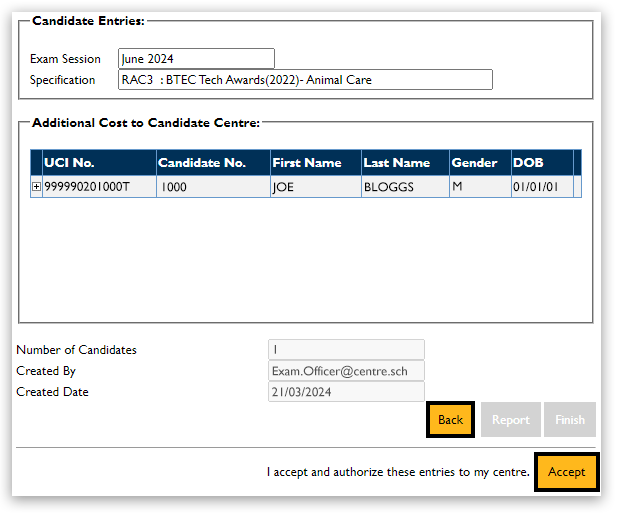Click the Accept button
The width and height of the screenshot is (619, 514).
[566, 472]
